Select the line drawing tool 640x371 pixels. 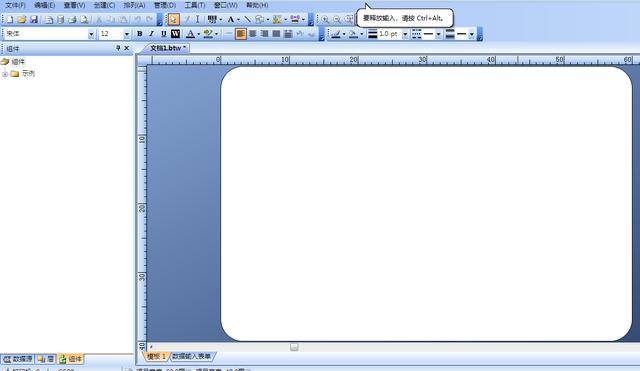coord(247,19)
